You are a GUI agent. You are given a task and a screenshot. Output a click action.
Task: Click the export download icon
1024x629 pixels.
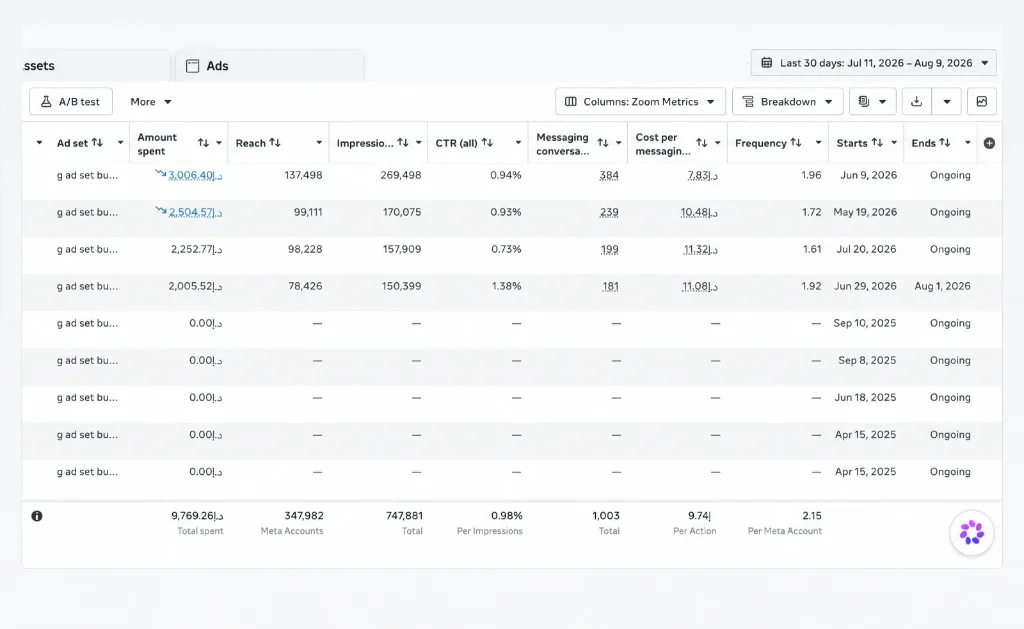(x=917, y=101)
